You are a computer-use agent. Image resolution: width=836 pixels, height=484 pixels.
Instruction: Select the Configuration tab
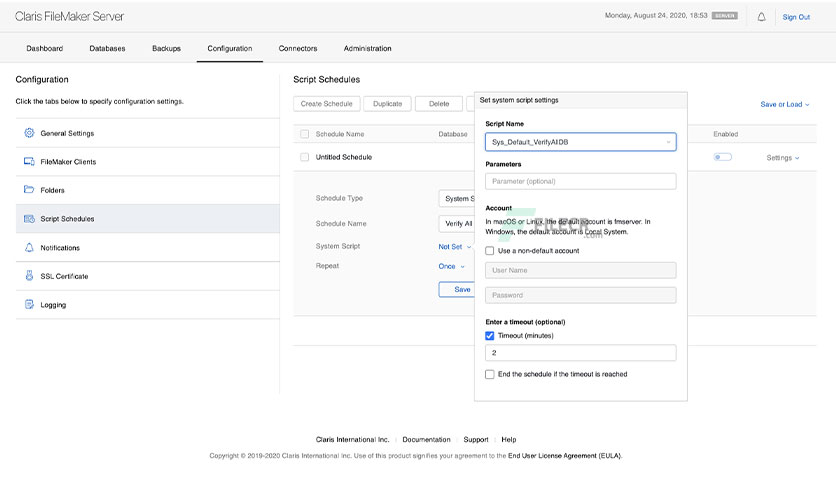click(230, 49)
